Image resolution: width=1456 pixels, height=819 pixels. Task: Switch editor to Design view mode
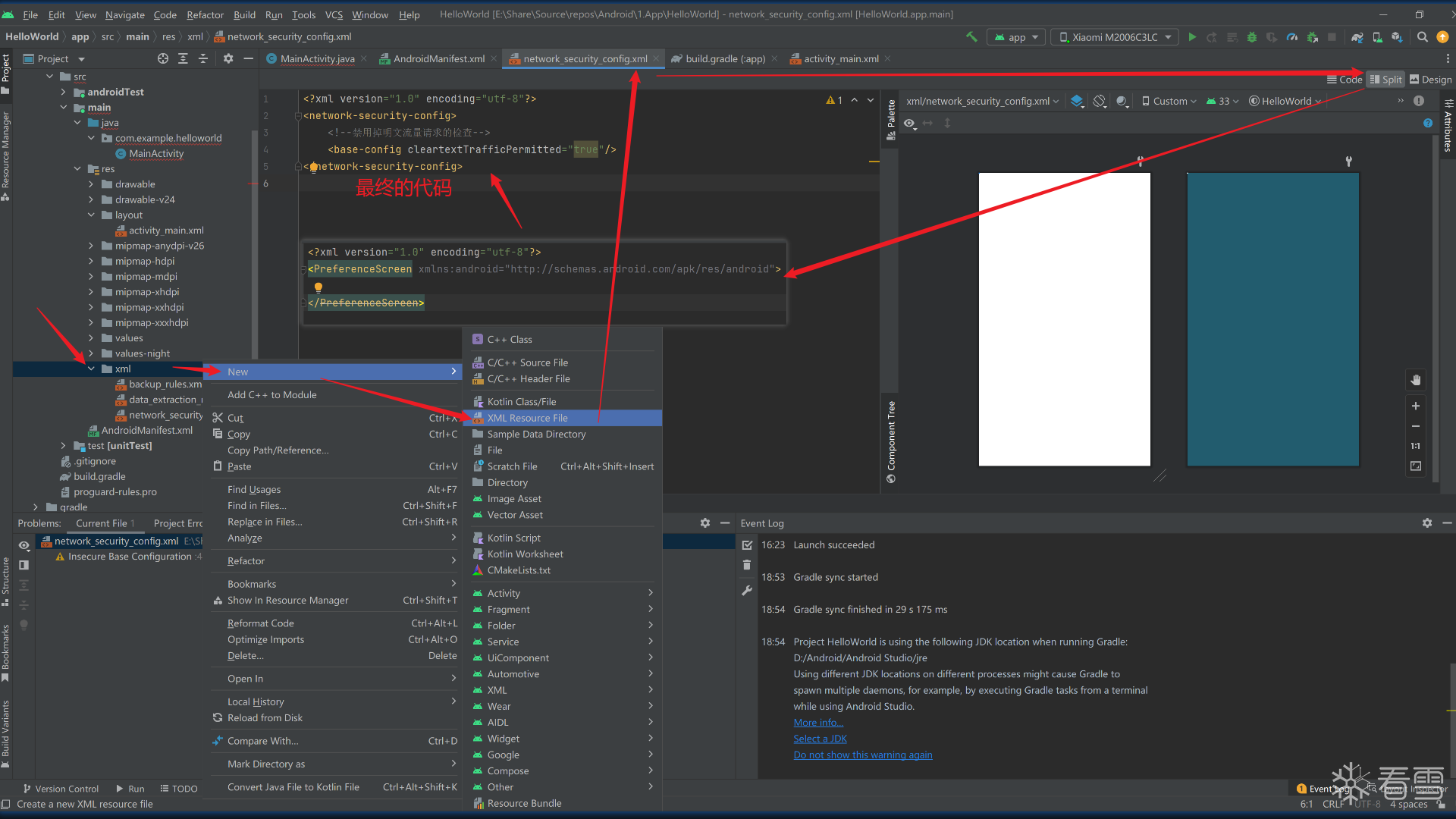[x=1431, y=80]
